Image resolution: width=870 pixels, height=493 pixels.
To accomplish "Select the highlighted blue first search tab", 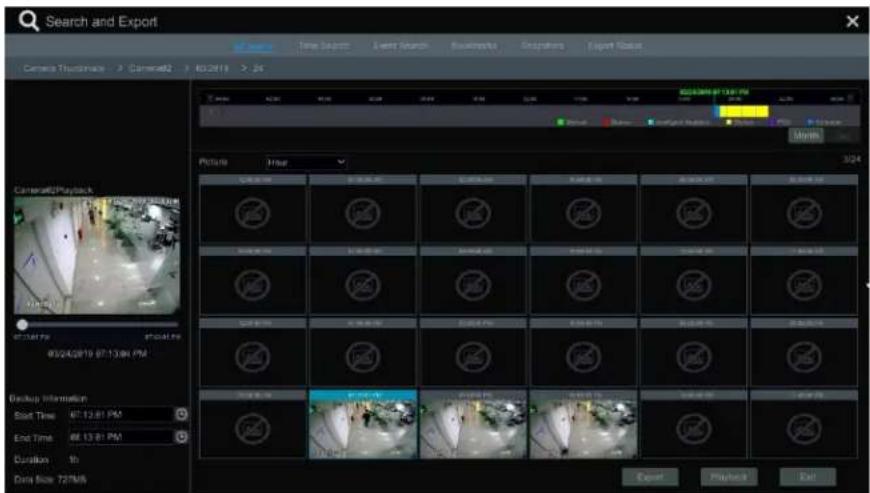I will coord(253,46).
